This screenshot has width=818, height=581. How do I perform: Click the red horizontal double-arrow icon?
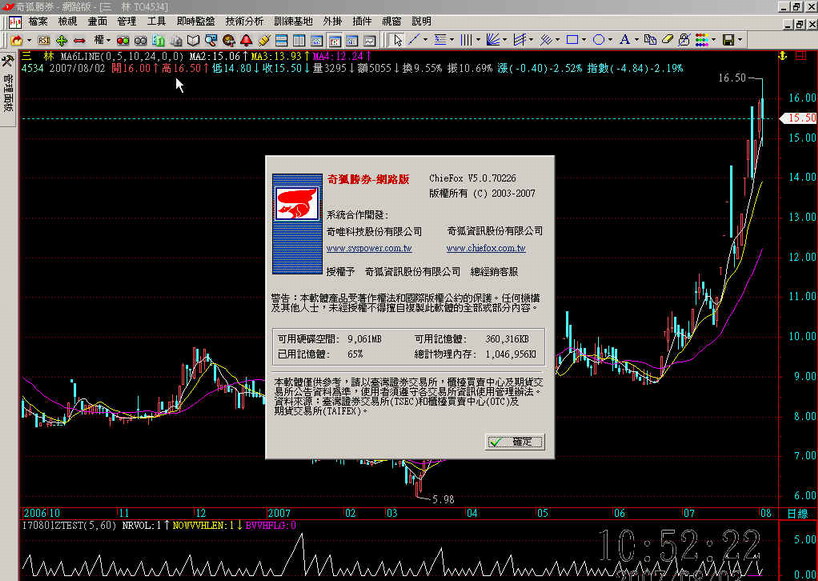point(79,40)
